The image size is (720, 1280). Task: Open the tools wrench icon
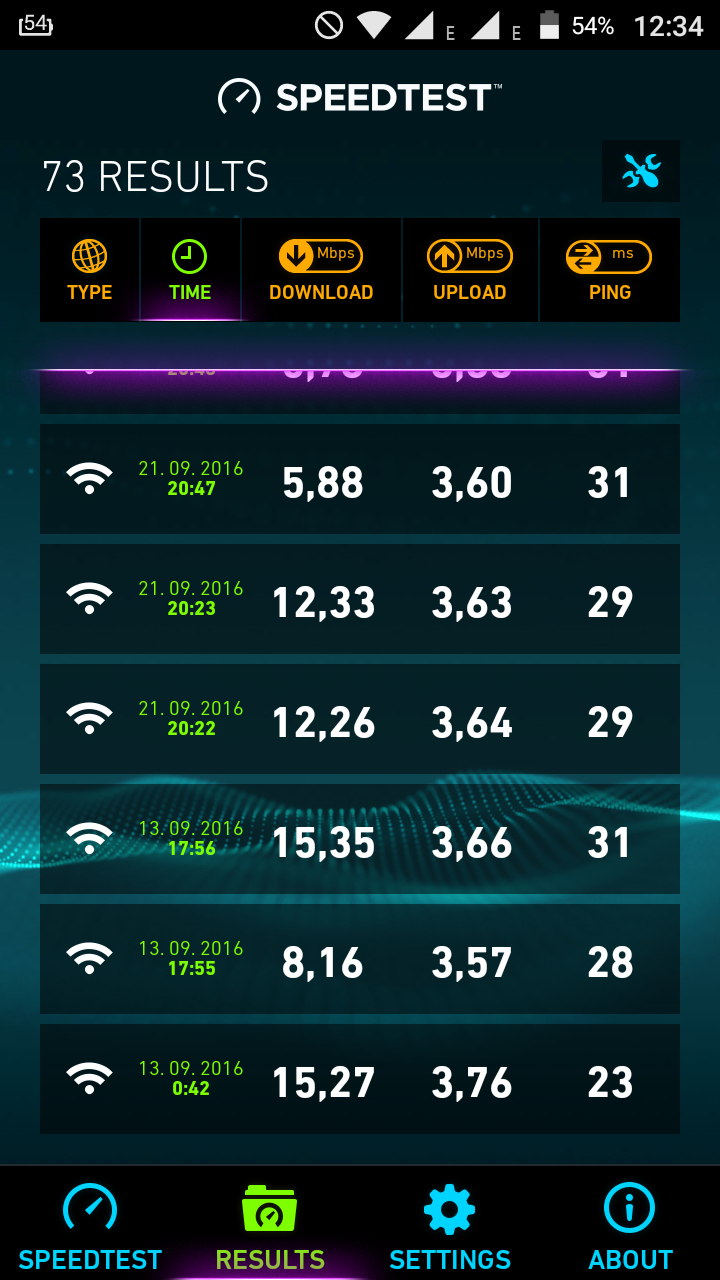pyautogui.click(x=641, y=172)
